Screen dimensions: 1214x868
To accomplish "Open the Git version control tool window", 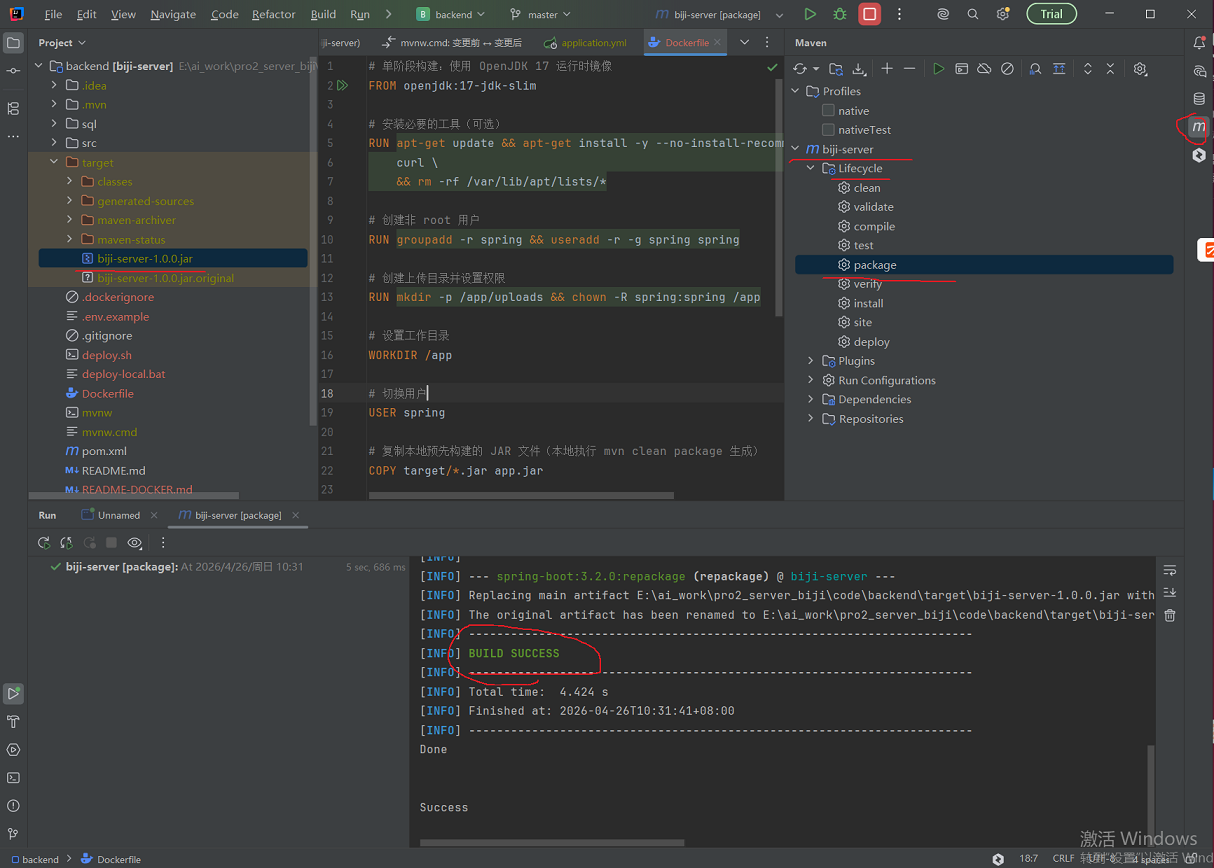I will point(13,833).
